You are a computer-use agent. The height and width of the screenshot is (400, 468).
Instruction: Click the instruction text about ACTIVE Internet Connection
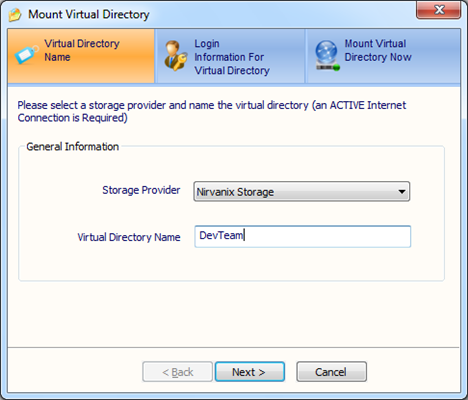tap(212, 111)
